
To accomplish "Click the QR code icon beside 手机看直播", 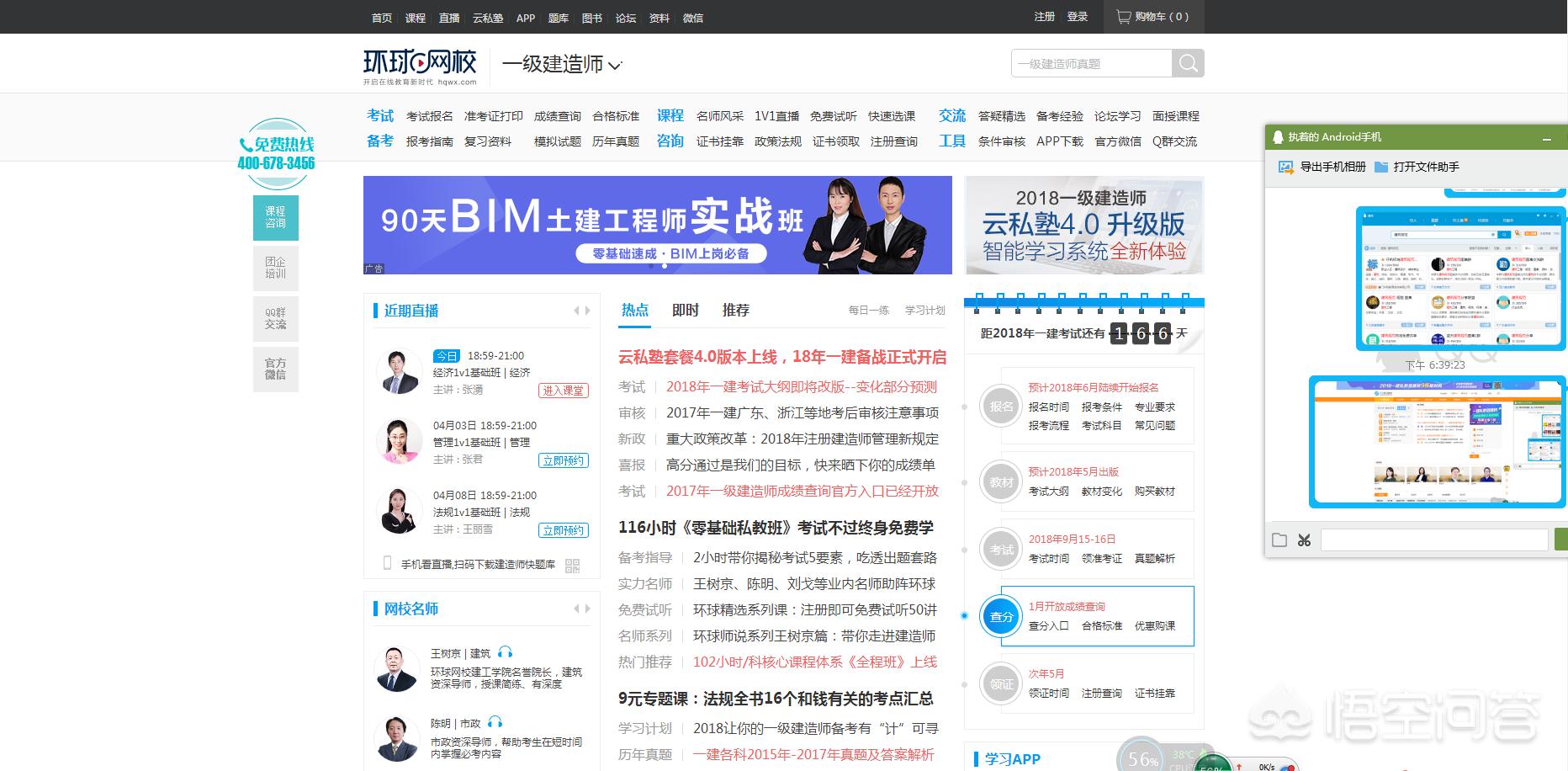I will point(573,566).
